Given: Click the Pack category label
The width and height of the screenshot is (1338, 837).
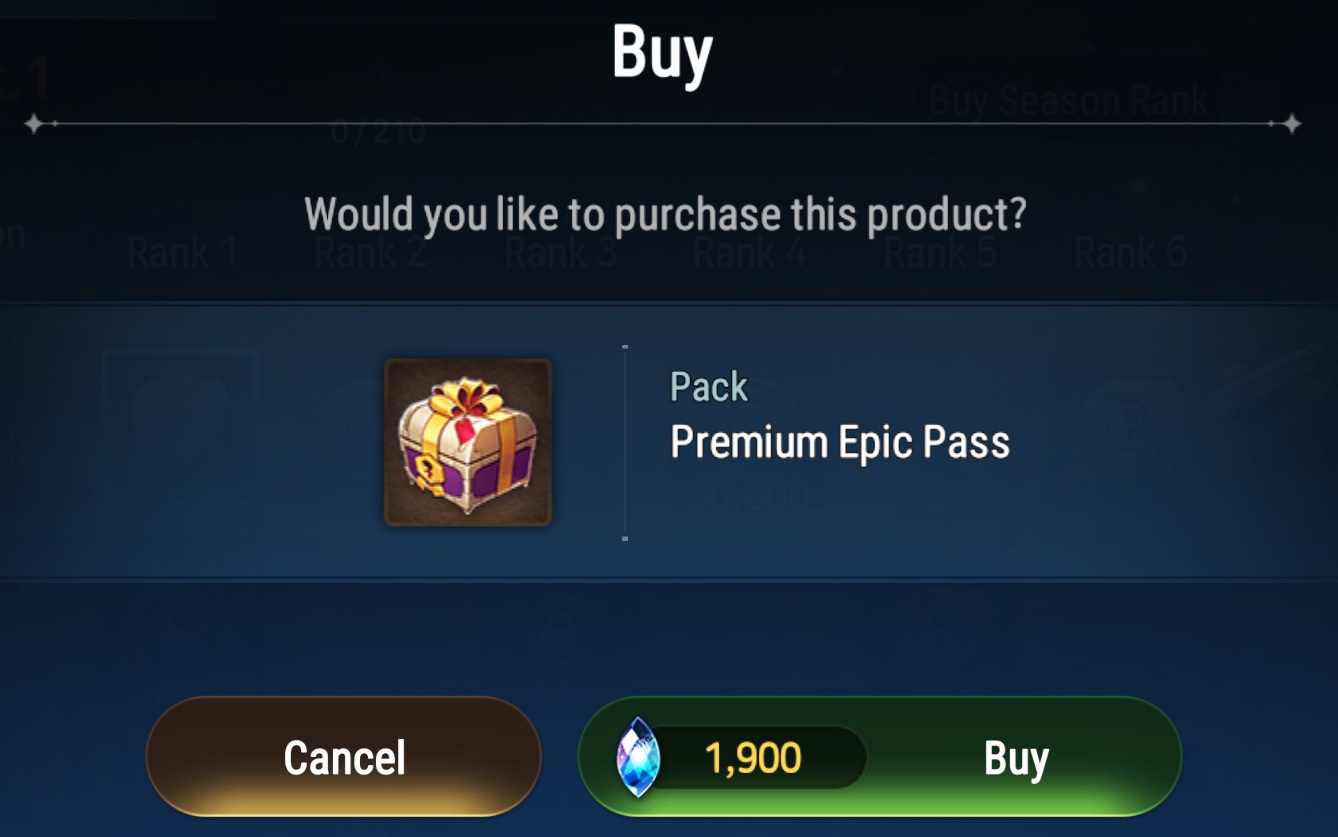Looking at the screenshot, I should point(709,386).
